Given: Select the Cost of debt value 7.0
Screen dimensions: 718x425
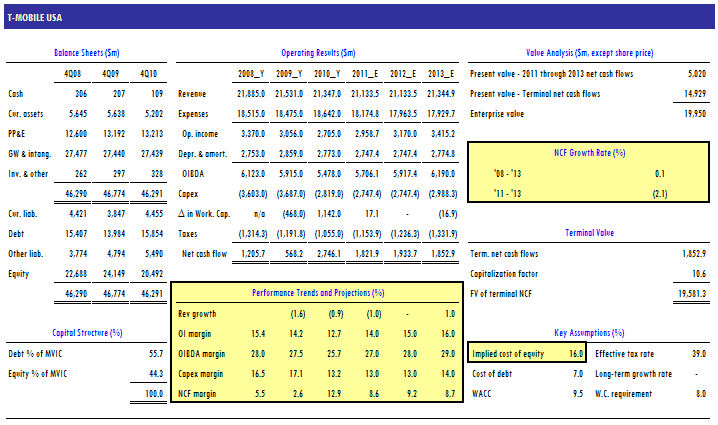Looking at the screenshot, I should click(577, 373).
